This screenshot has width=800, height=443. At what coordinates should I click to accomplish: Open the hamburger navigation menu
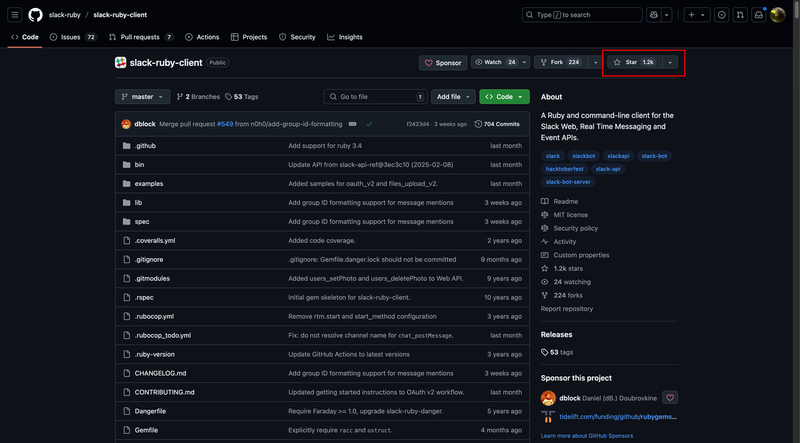[x=15, y=15]
